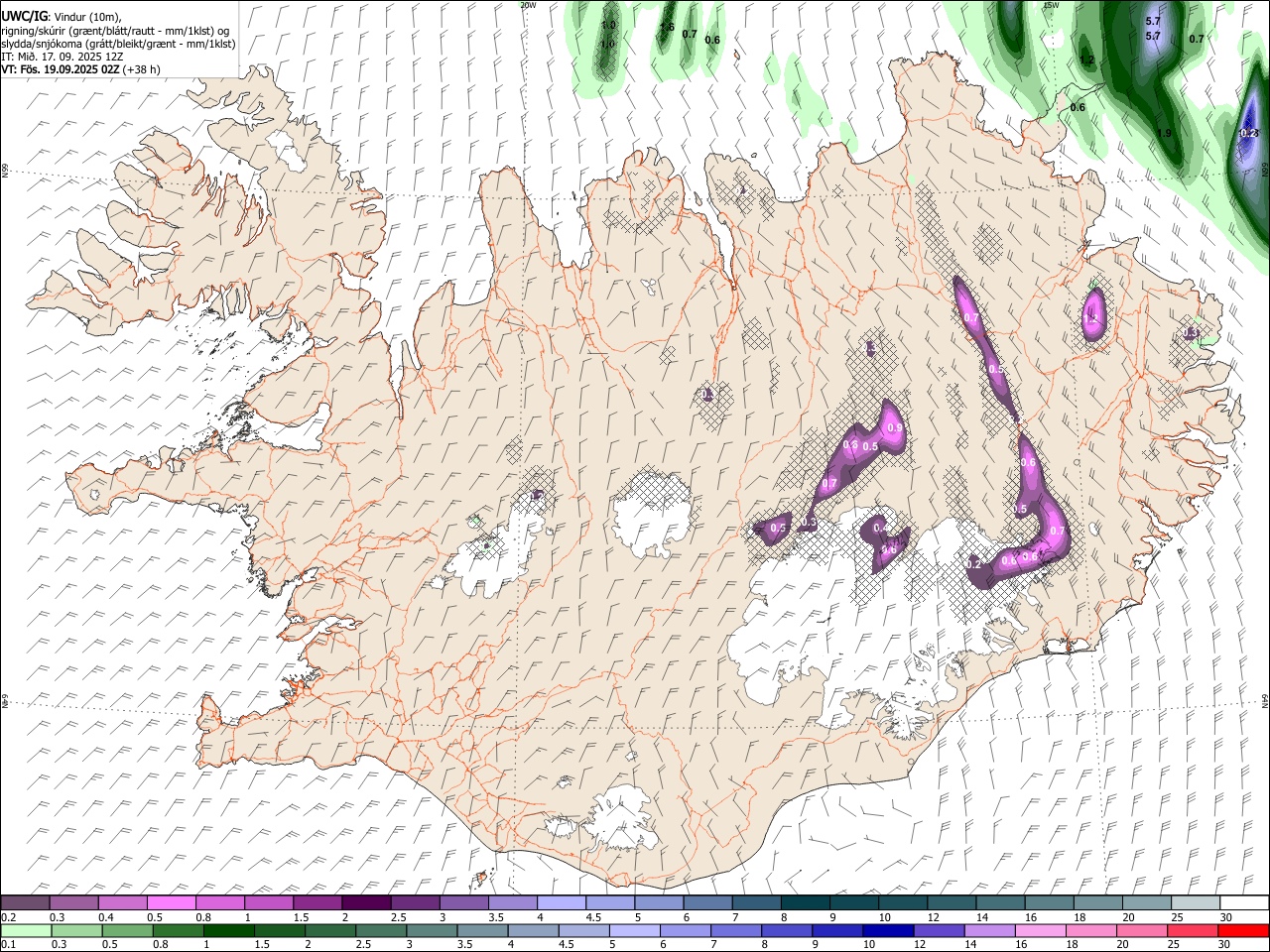Select the dark mauve upper-legend swatch starting at 0.2
This screenshot has width=1270, height=952.
26,903
